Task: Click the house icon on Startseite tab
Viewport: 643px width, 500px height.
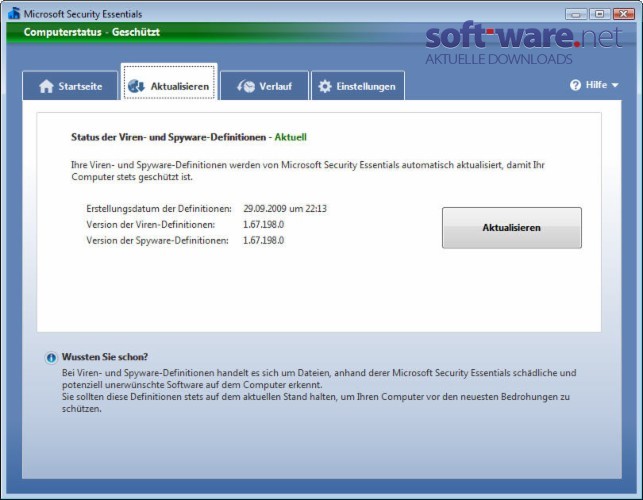Action: coord(46,86)
